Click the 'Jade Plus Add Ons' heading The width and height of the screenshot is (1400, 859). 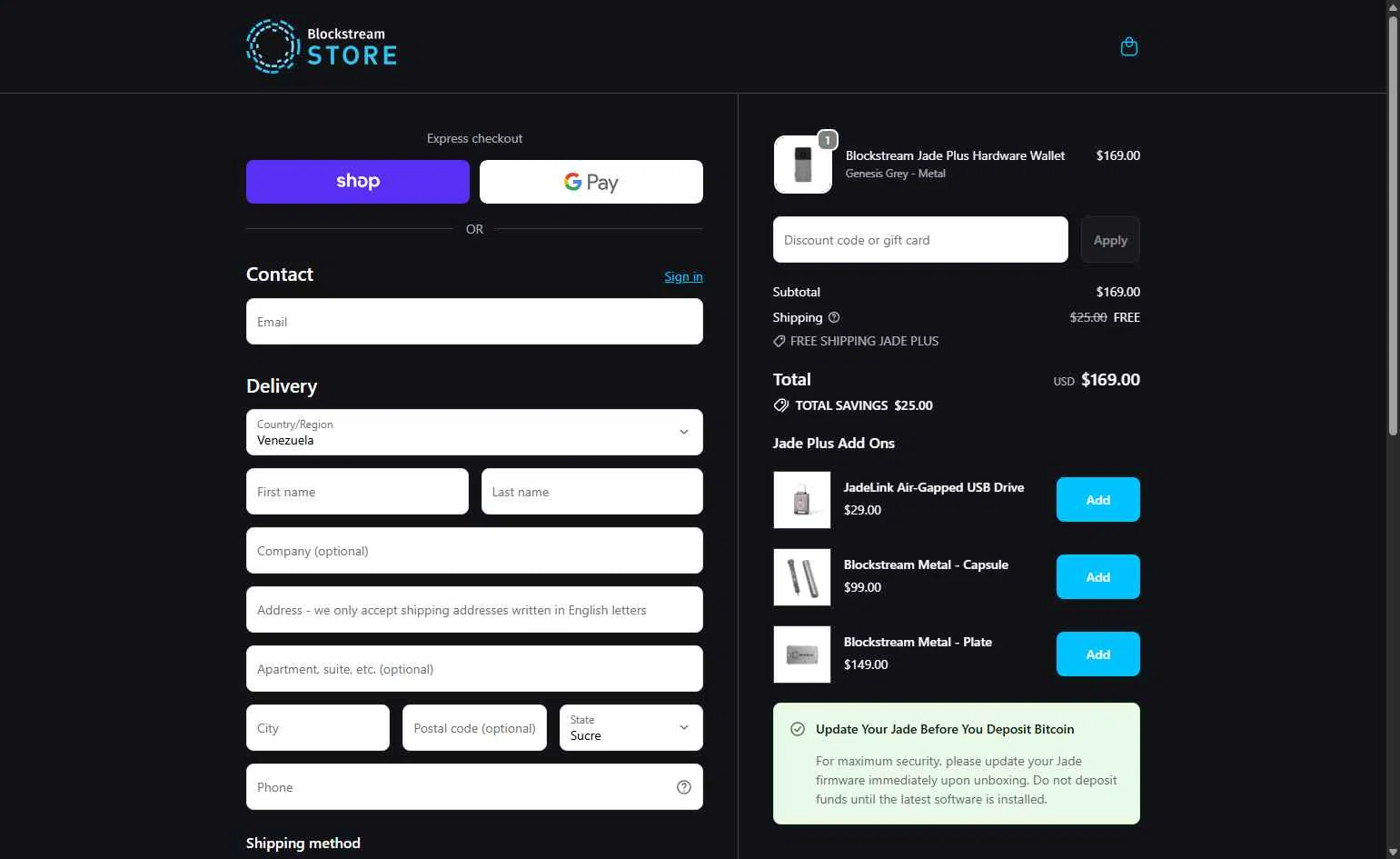pos(834,444)
